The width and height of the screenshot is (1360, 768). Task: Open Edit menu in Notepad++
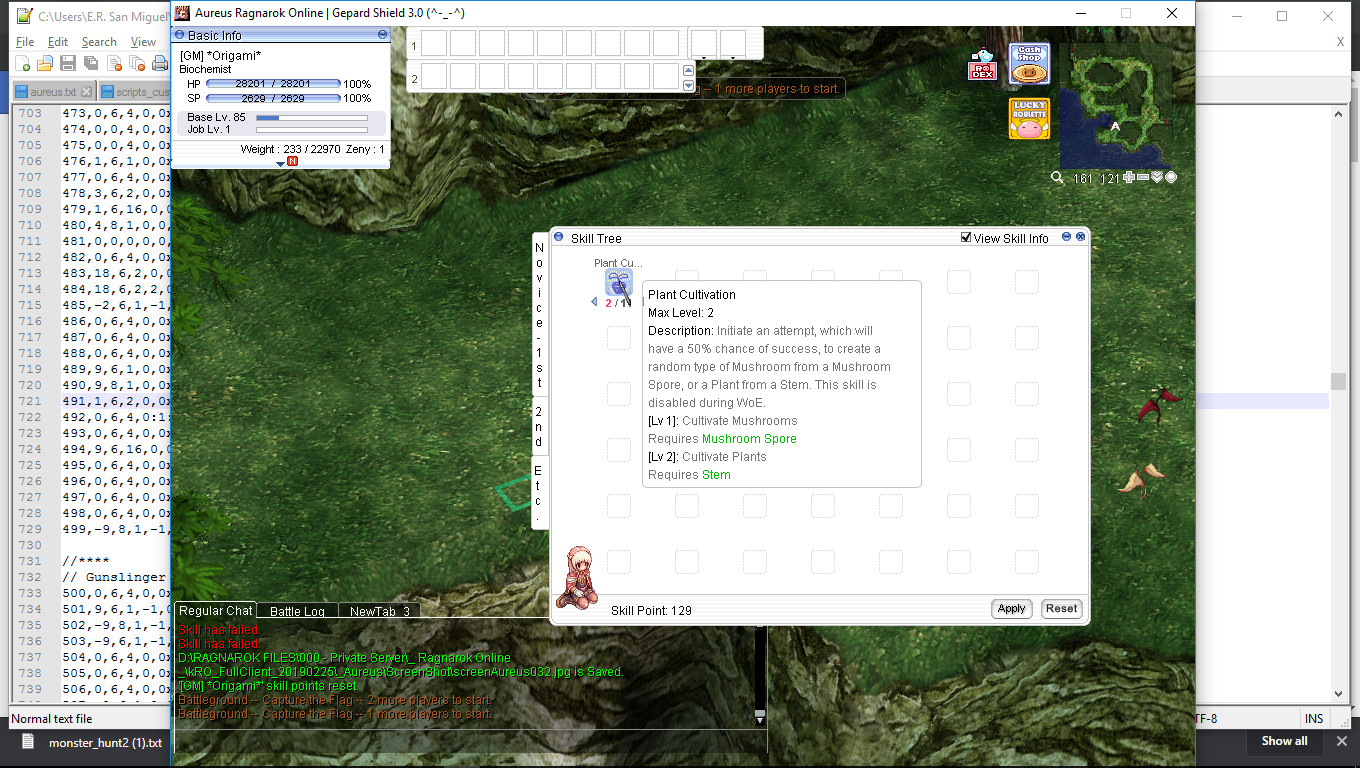pyautogui.click(x=58, y=42)
